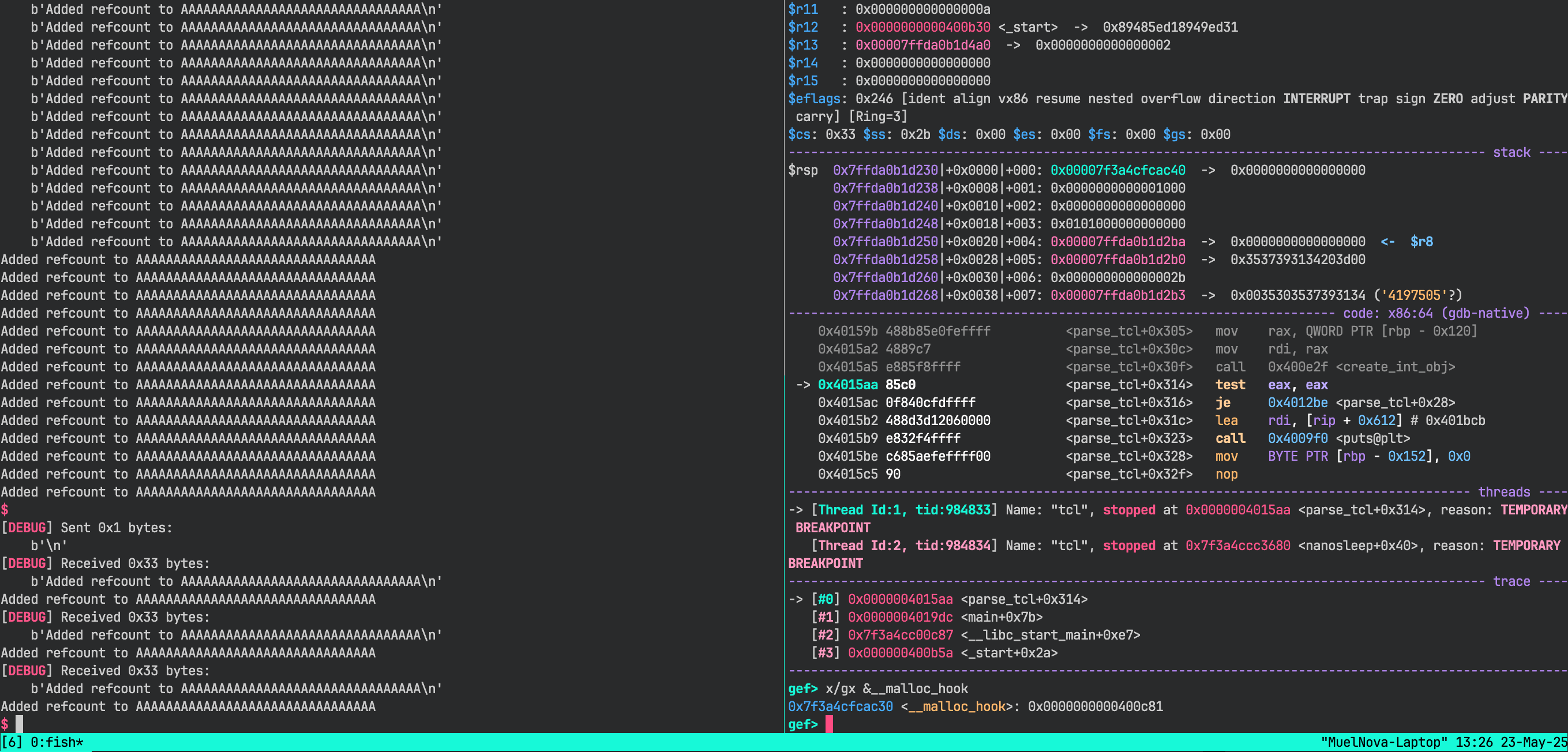
Task: Click the first '[DEBUG] Received 0x33 bytes:' line
Action: point(106,564)
